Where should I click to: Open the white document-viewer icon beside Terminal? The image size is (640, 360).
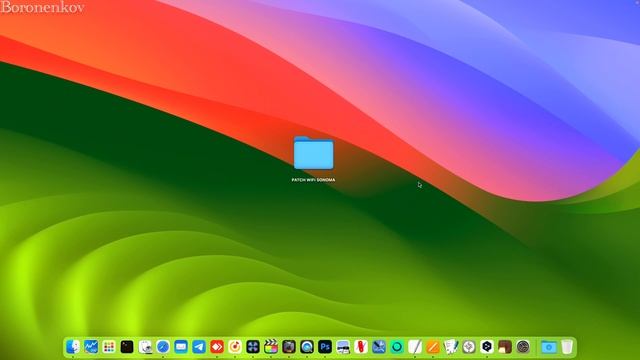(145, 347)
